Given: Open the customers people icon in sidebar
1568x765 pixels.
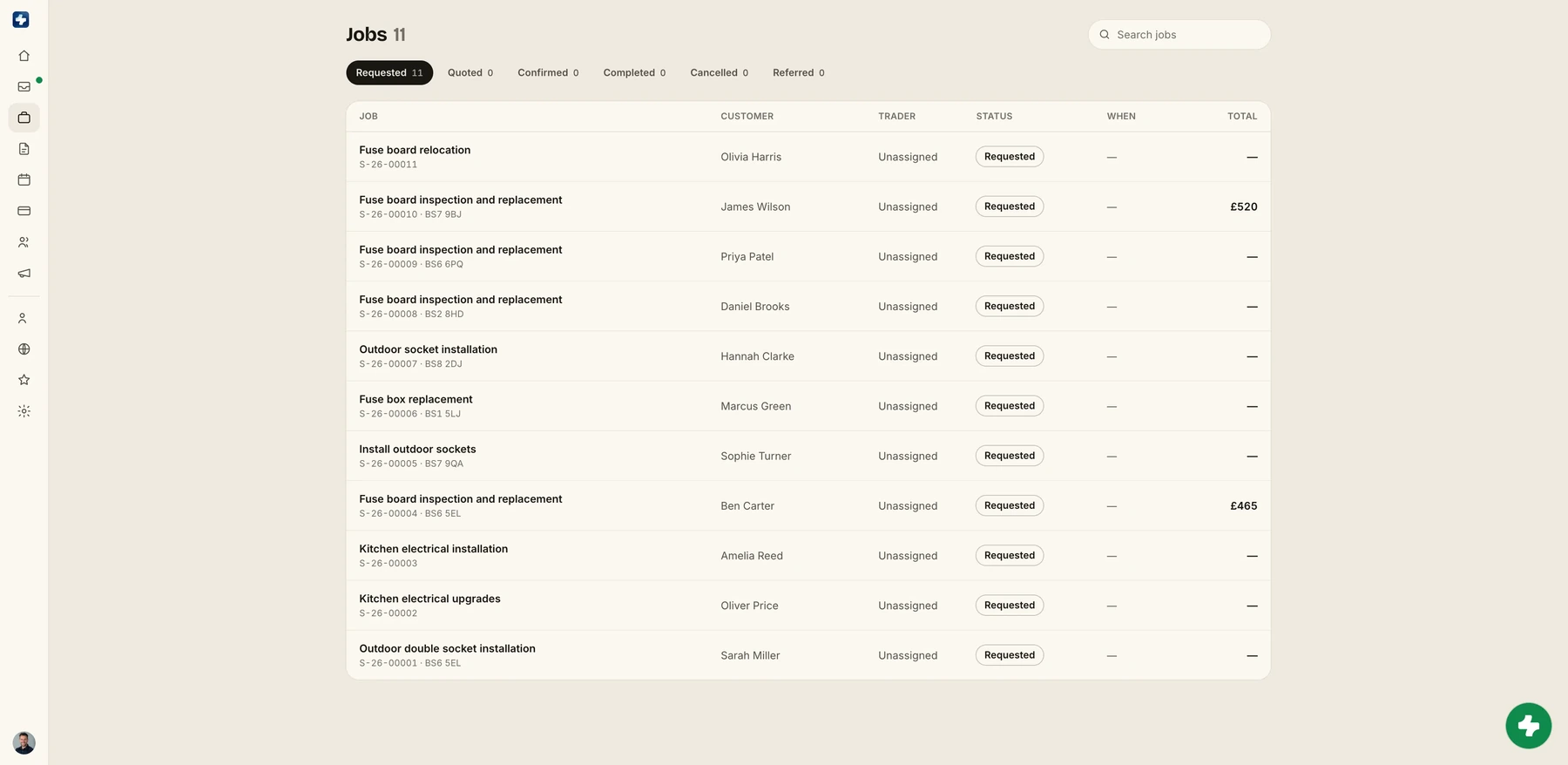Looking at the screenshot, I should pyautogui.click(x=24, y=242).
